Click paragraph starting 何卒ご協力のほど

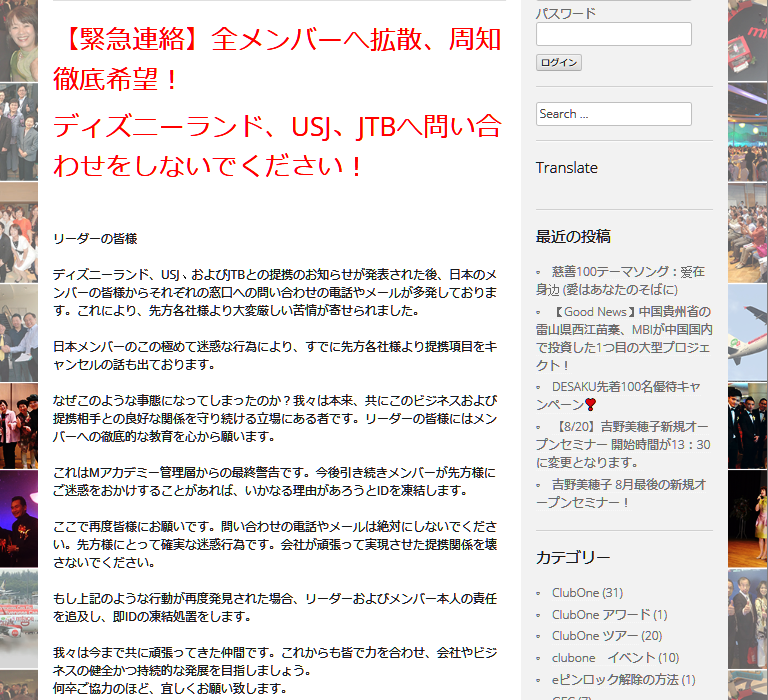coord(170,688)
